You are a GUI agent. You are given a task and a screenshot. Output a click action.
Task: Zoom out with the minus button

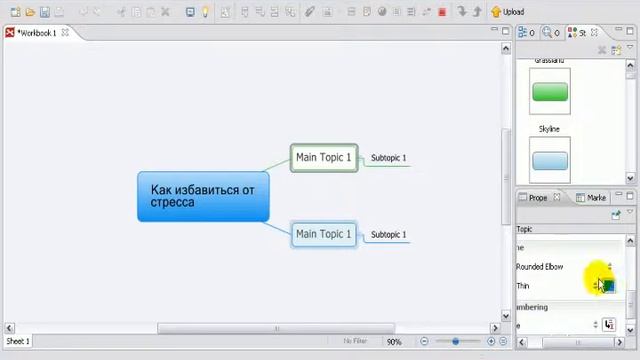(424, 341)
